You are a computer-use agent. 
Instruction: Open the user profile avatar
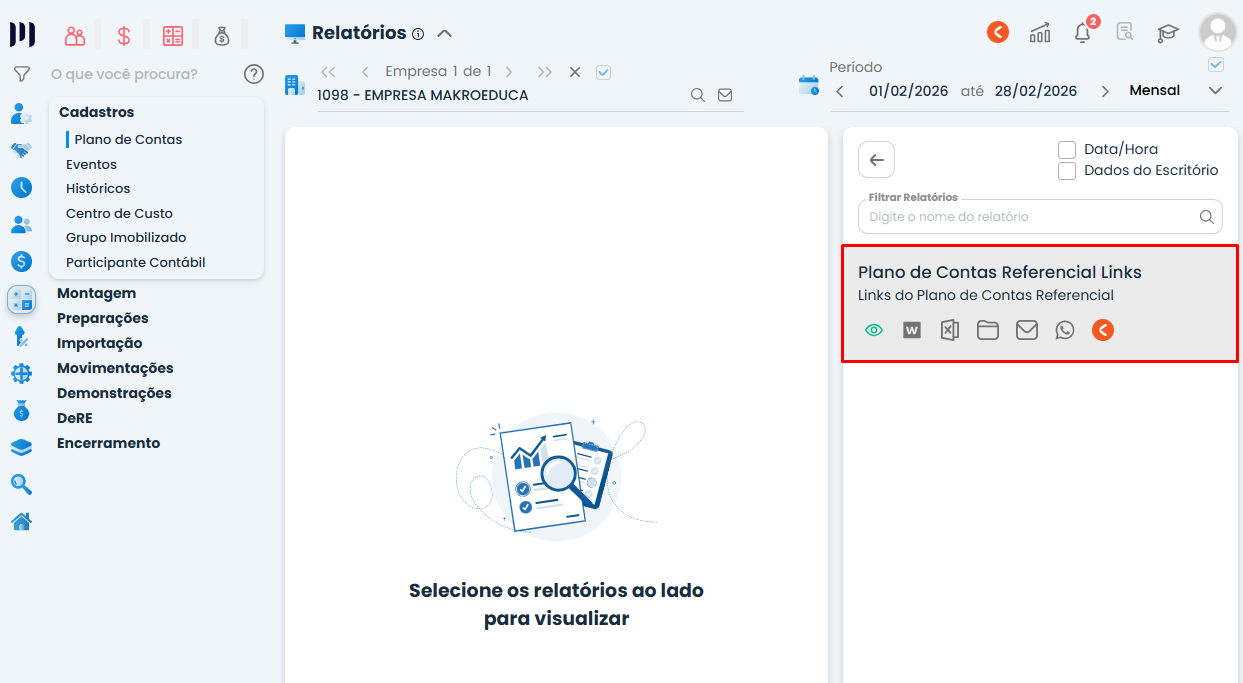pos(1217,32)
